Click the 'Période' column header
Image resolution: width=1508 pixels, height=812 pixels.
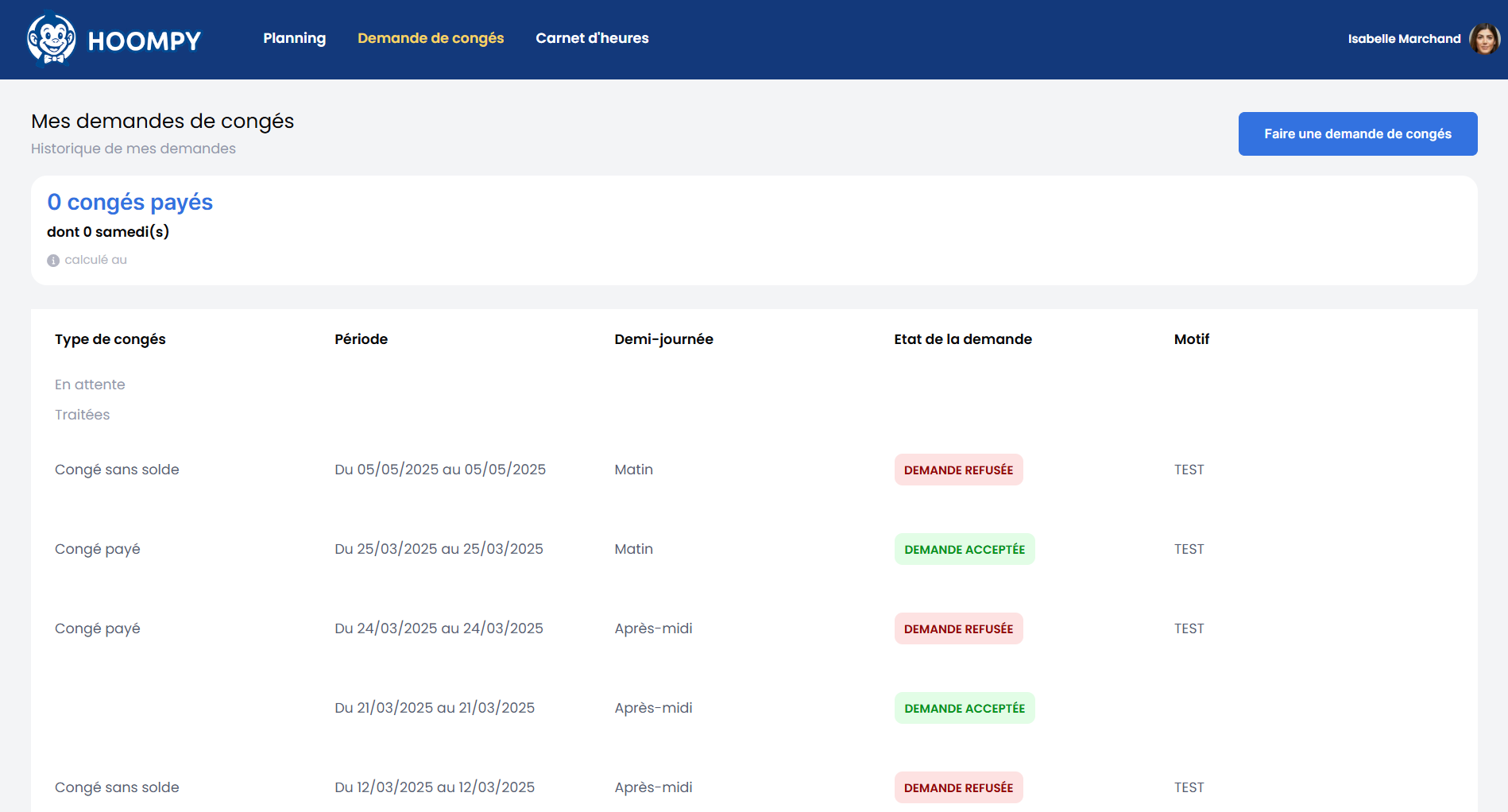click(x=361, y=339)
